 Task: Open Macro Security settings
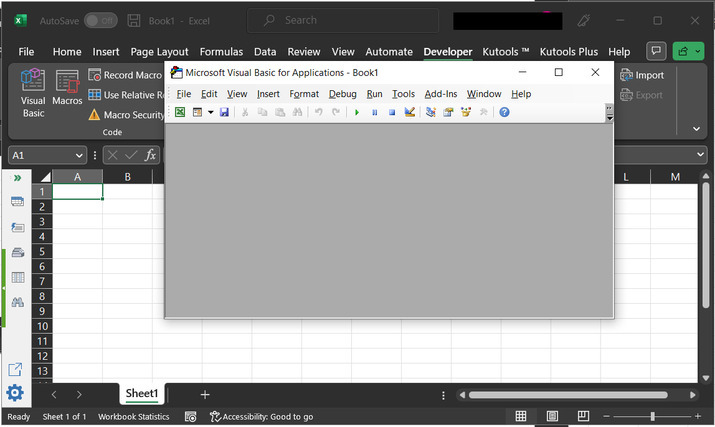pos(125,115)
